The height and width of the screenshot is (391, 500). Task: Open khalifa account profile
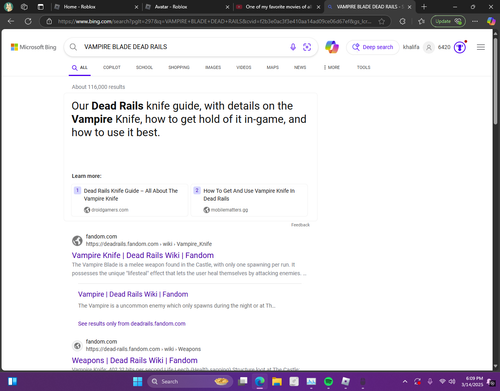click(x=418, y=47)
